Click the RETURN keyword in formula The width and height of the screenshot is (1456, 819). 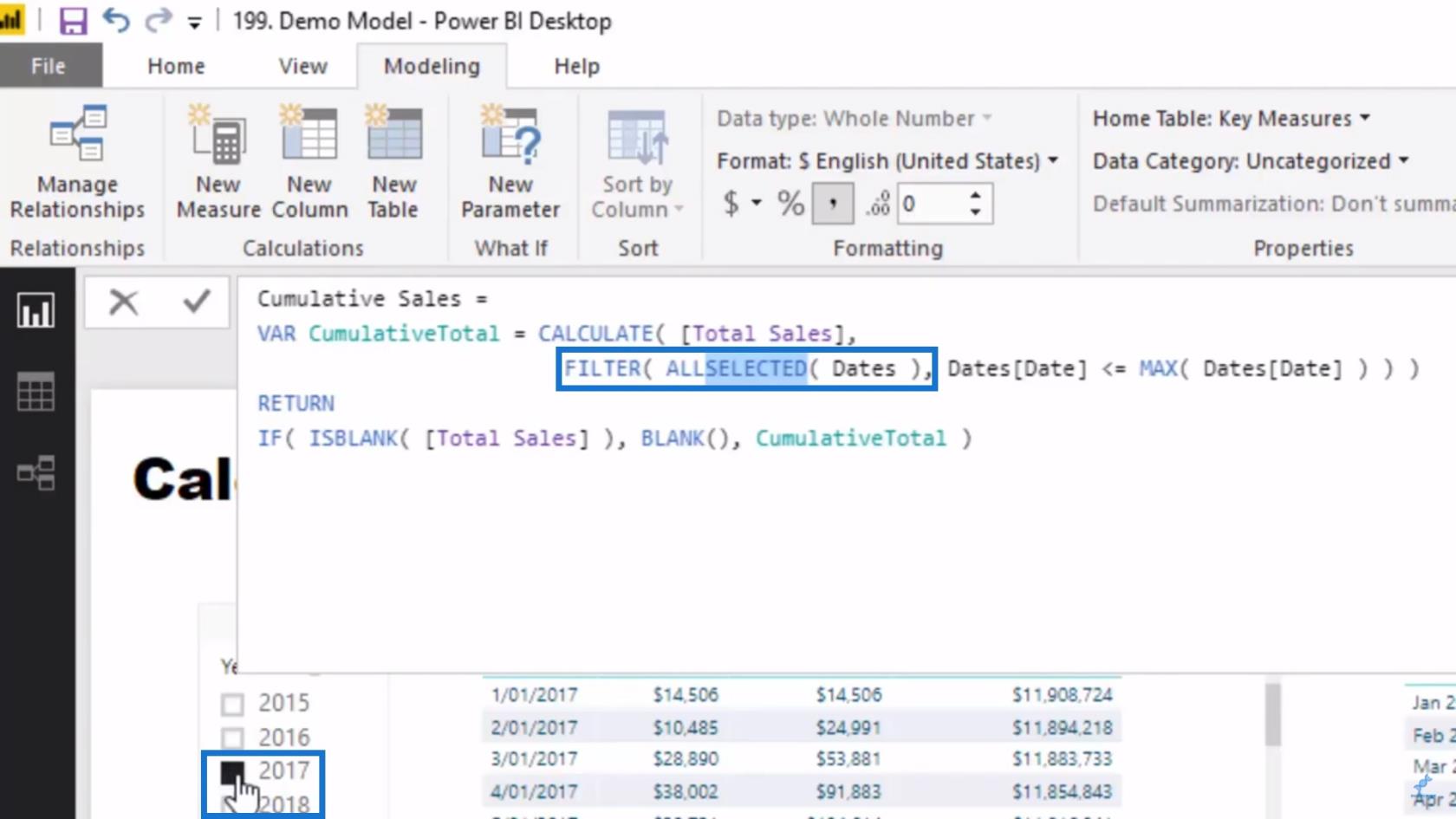coord(296,403)
